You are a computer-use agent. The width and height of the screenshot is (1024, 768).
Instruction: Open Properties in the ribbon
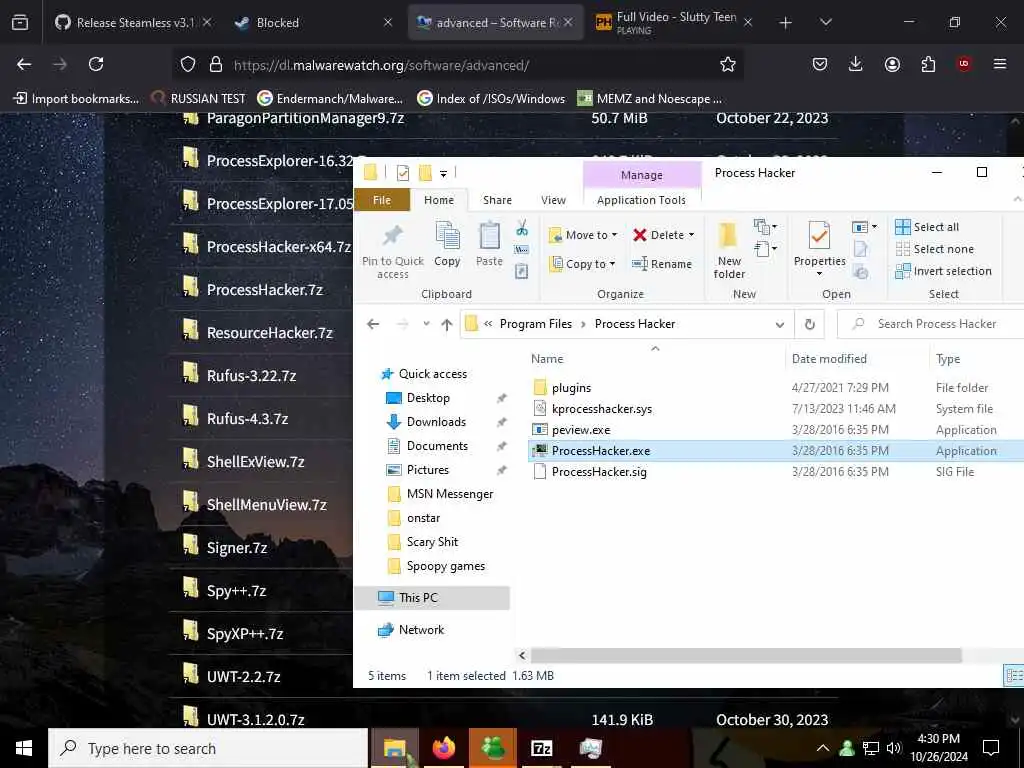point(820,247)
